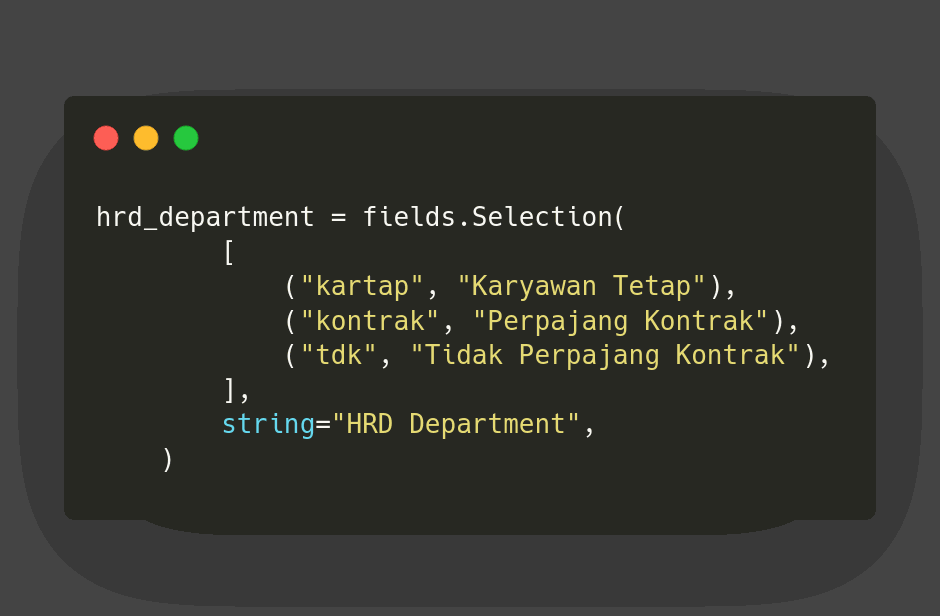This screenshot has width=940, height=616.
Task: Select the "Karyawan Tetap" label string
Action: [x=581, y=287]
